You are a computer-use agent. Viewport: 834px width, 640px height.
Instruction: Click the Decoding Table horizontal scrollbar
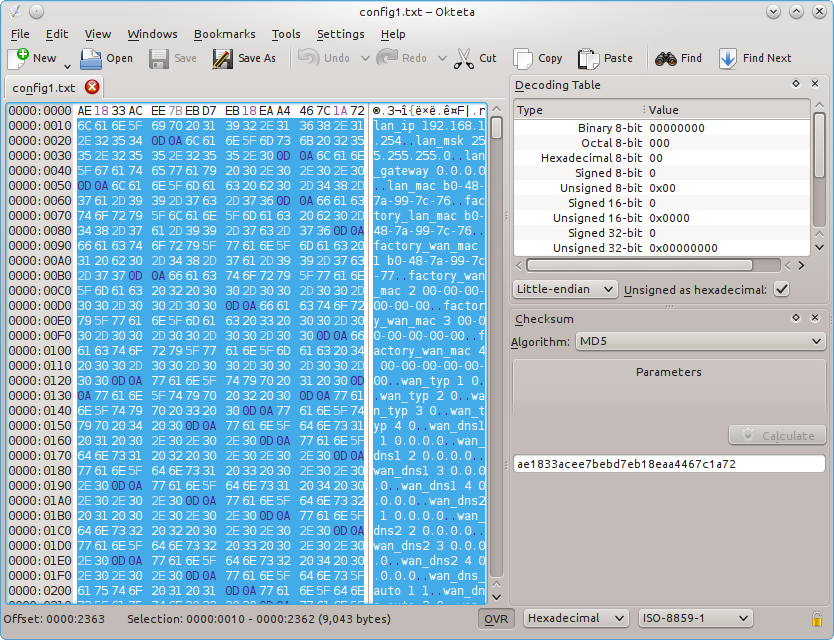click(x=639, y=265)
